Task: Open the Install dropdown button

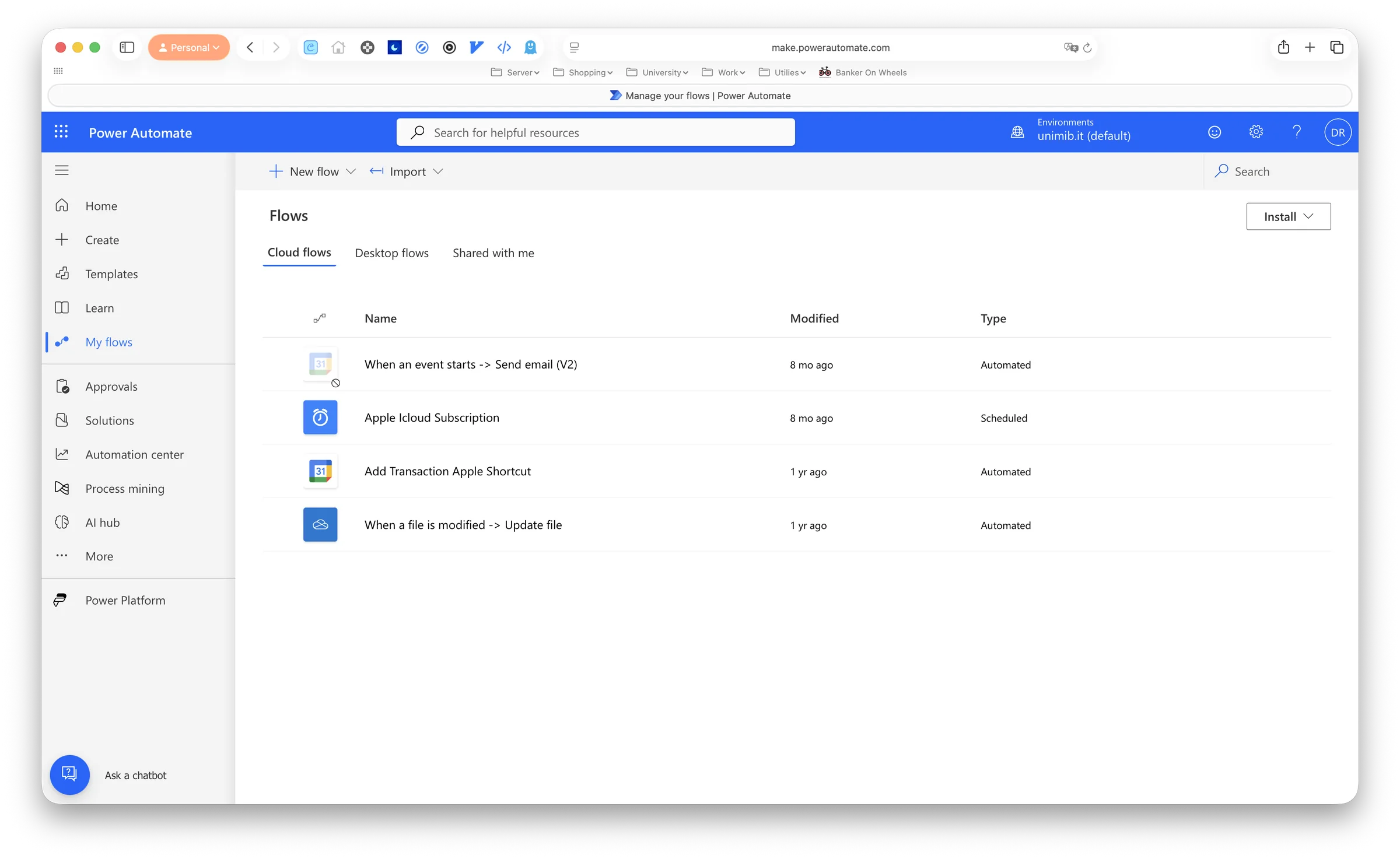Action: (x=1288, y=216)
